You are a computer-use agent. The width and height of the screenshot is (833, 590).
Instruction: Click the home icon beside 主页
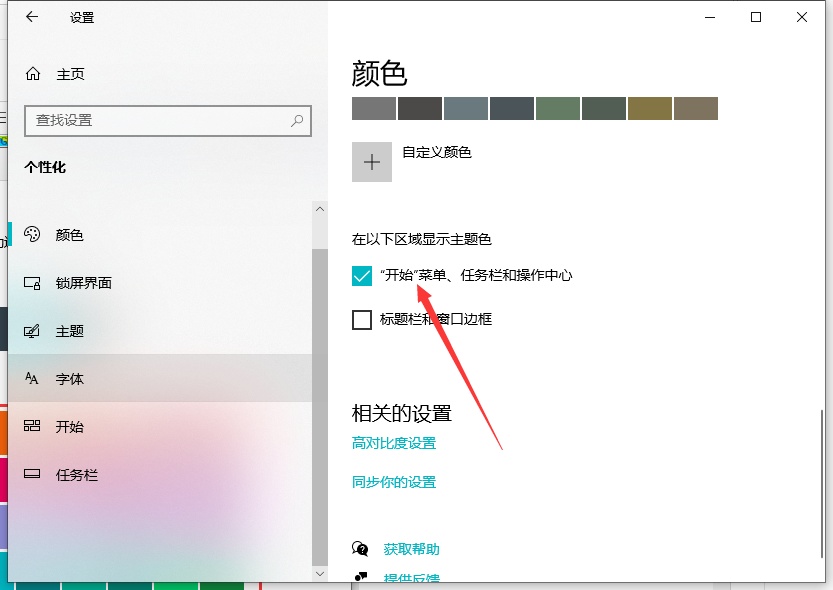click(31, 72)
